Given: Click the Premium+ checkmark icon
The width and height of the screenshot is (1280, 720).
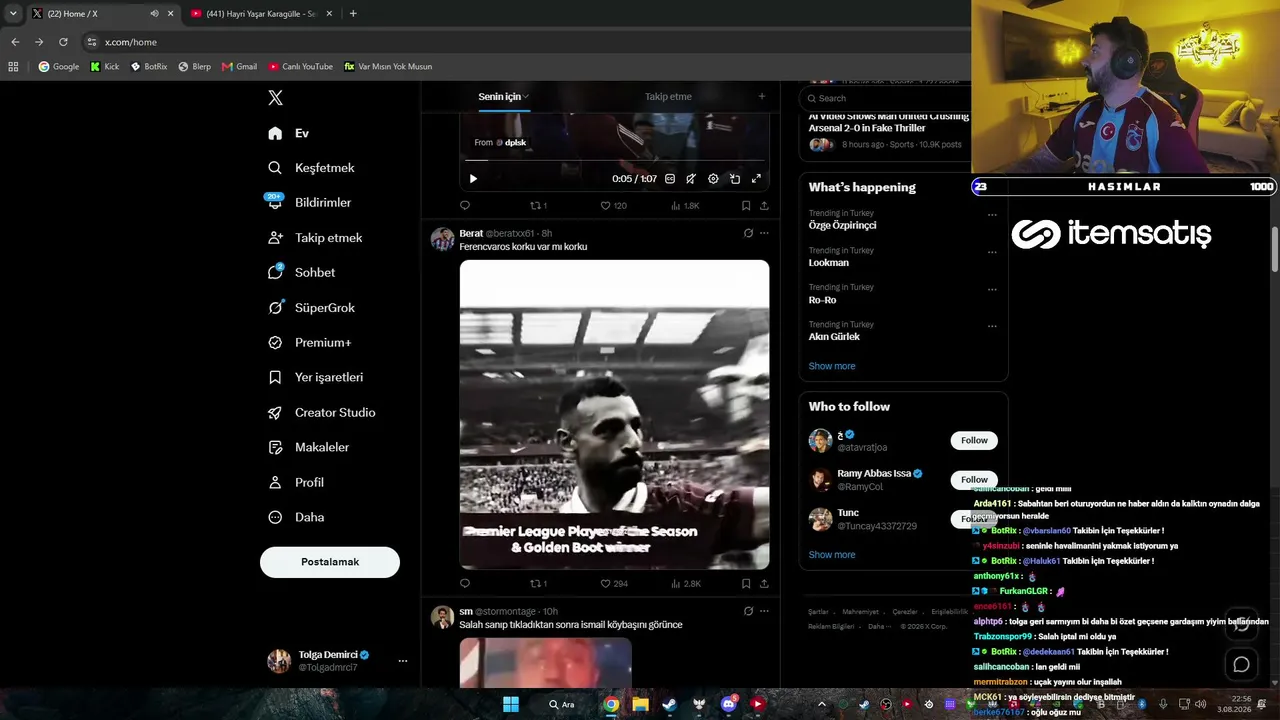Looking at the screenshot, I should tap(275, 343).
